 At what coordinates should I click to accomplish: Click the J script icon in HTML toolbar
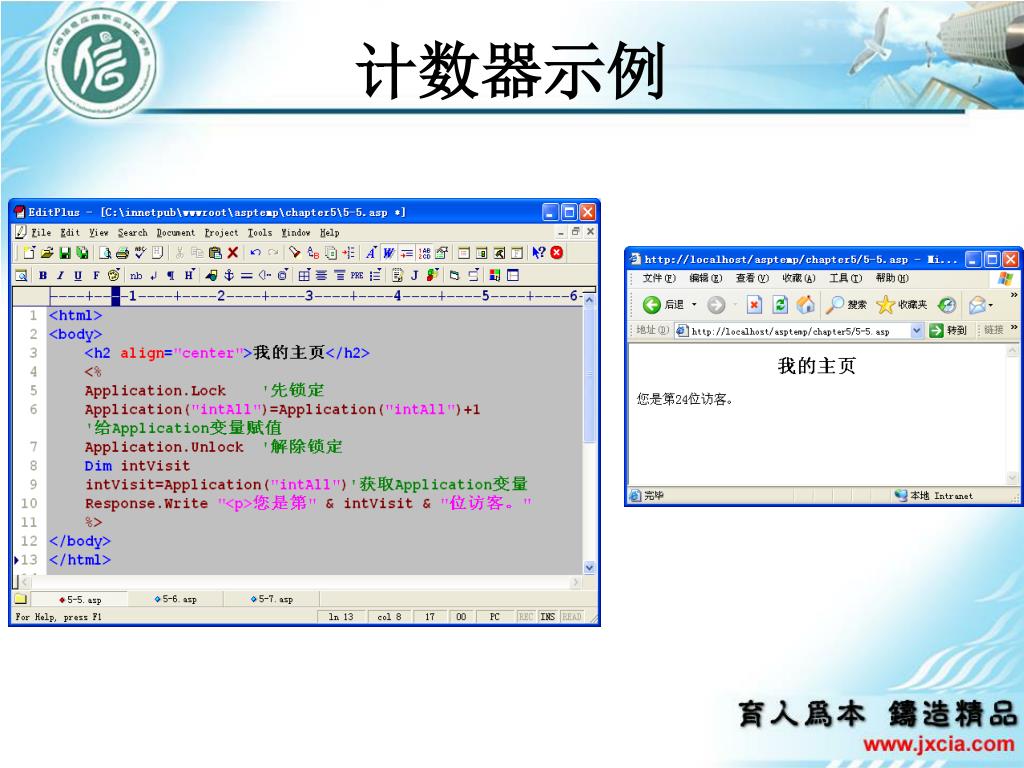pos(415,276)
